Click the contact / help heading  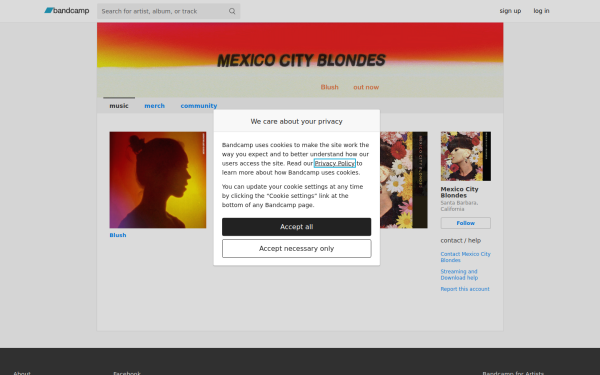click(460, 241)
